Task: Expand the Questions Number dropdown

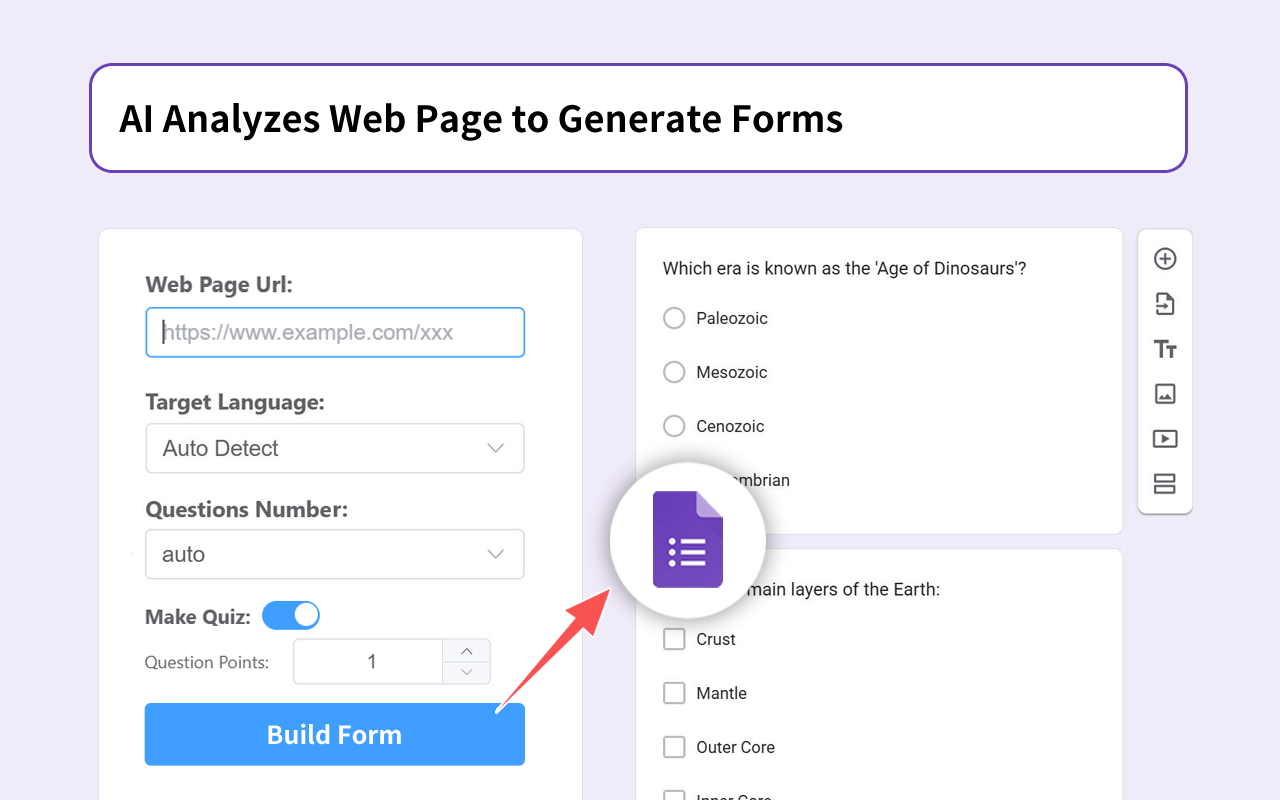Action: coord(335,554)
